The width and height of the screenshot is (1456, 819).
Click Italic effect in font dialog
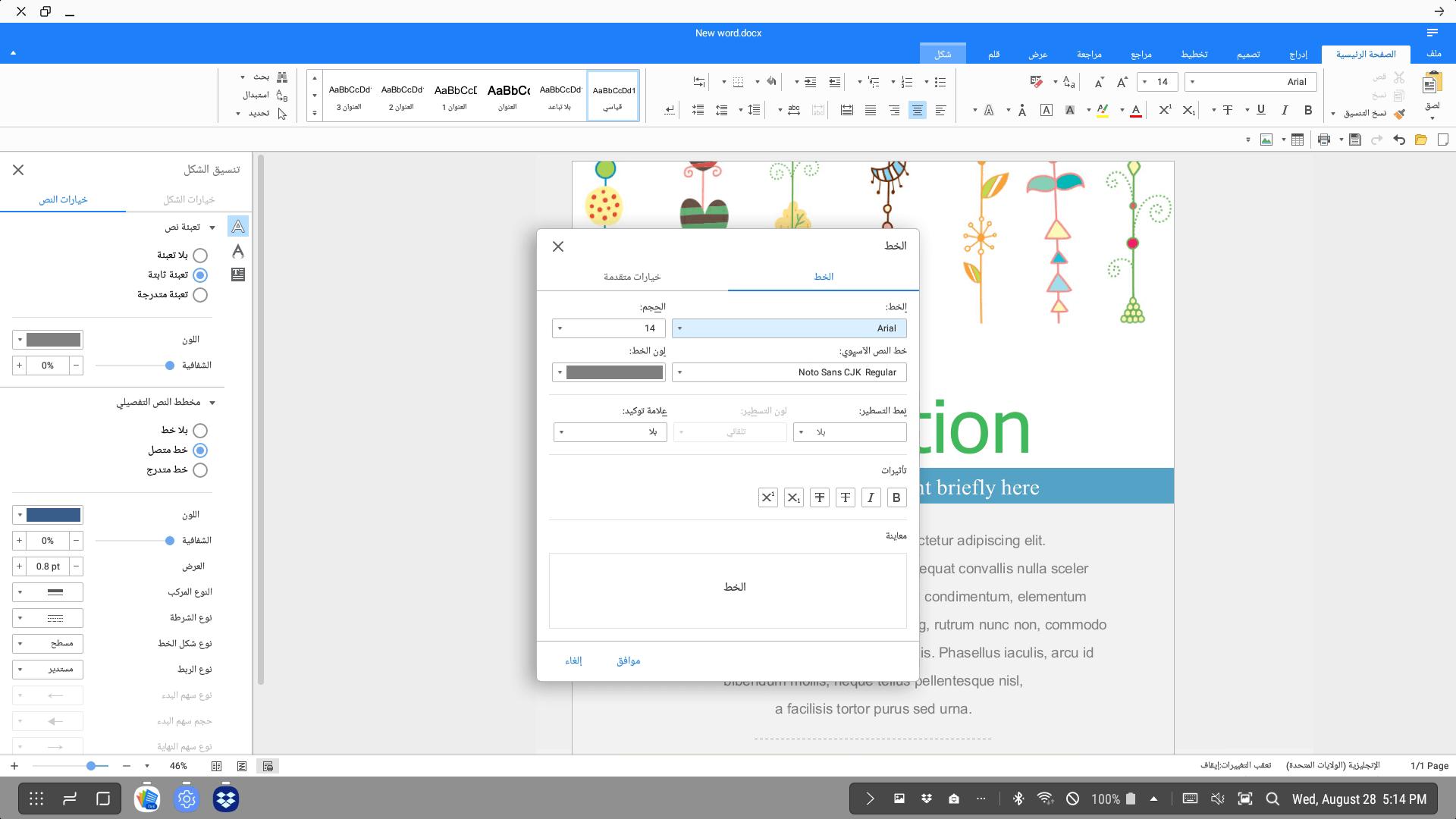(871, 497)
